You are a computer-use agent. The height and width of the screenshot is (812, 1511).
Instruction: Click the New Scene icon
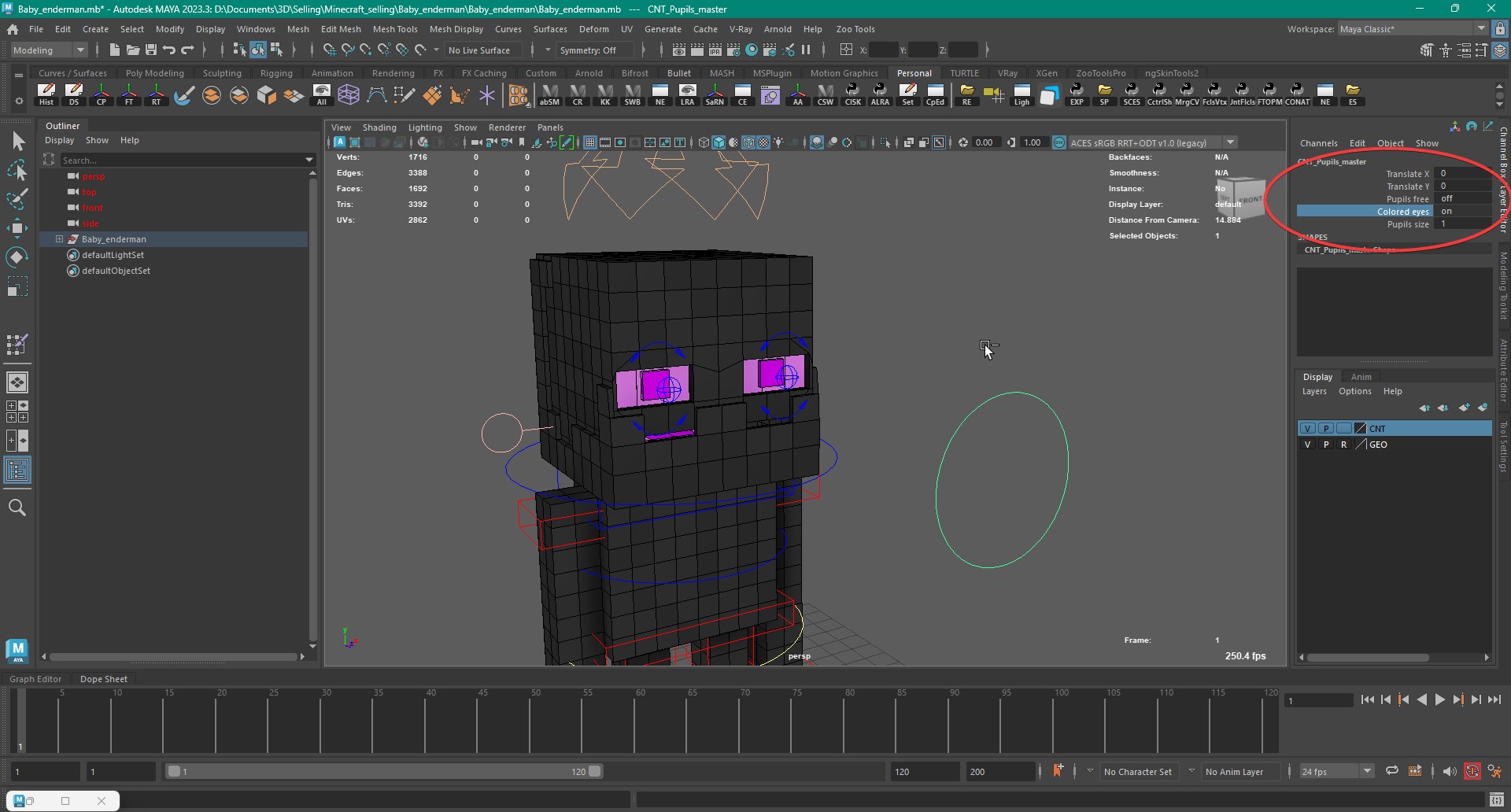coord(115,50)
